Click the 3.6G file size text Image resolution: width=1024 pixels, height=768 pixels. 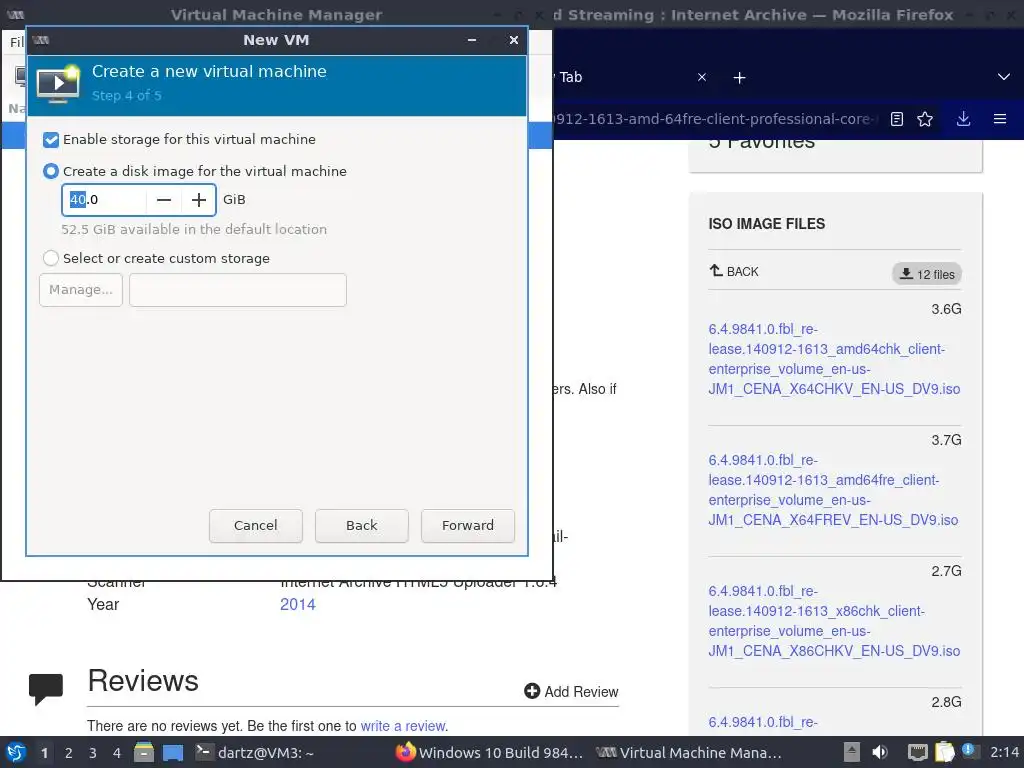point(946,309)
